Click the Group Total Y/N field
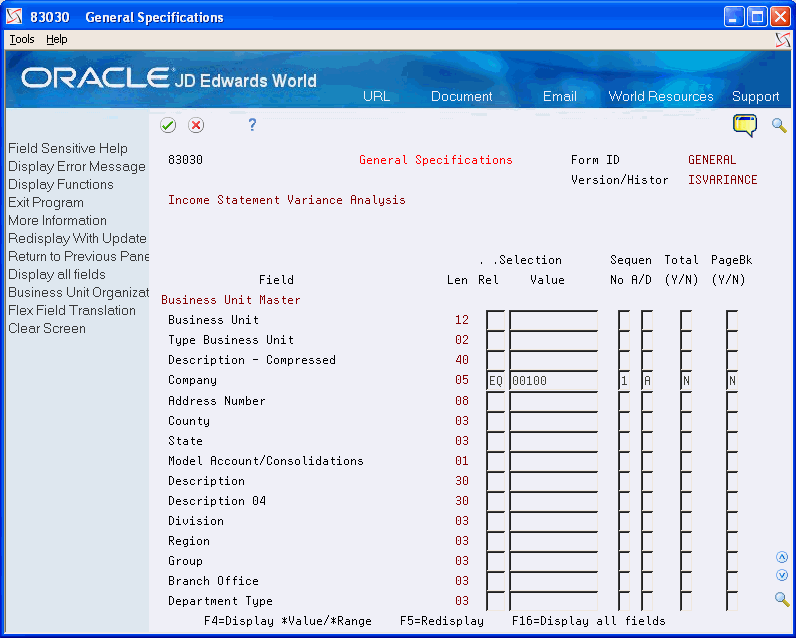This screenshot has width=796, height=638. coord(686,561)
